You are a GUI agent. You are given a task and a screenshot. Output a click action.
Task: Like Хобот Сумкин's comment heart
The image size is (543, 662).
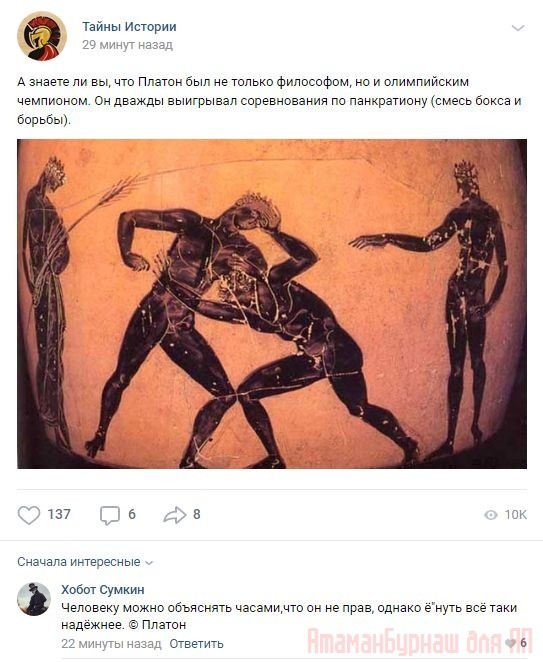(510, 643)
